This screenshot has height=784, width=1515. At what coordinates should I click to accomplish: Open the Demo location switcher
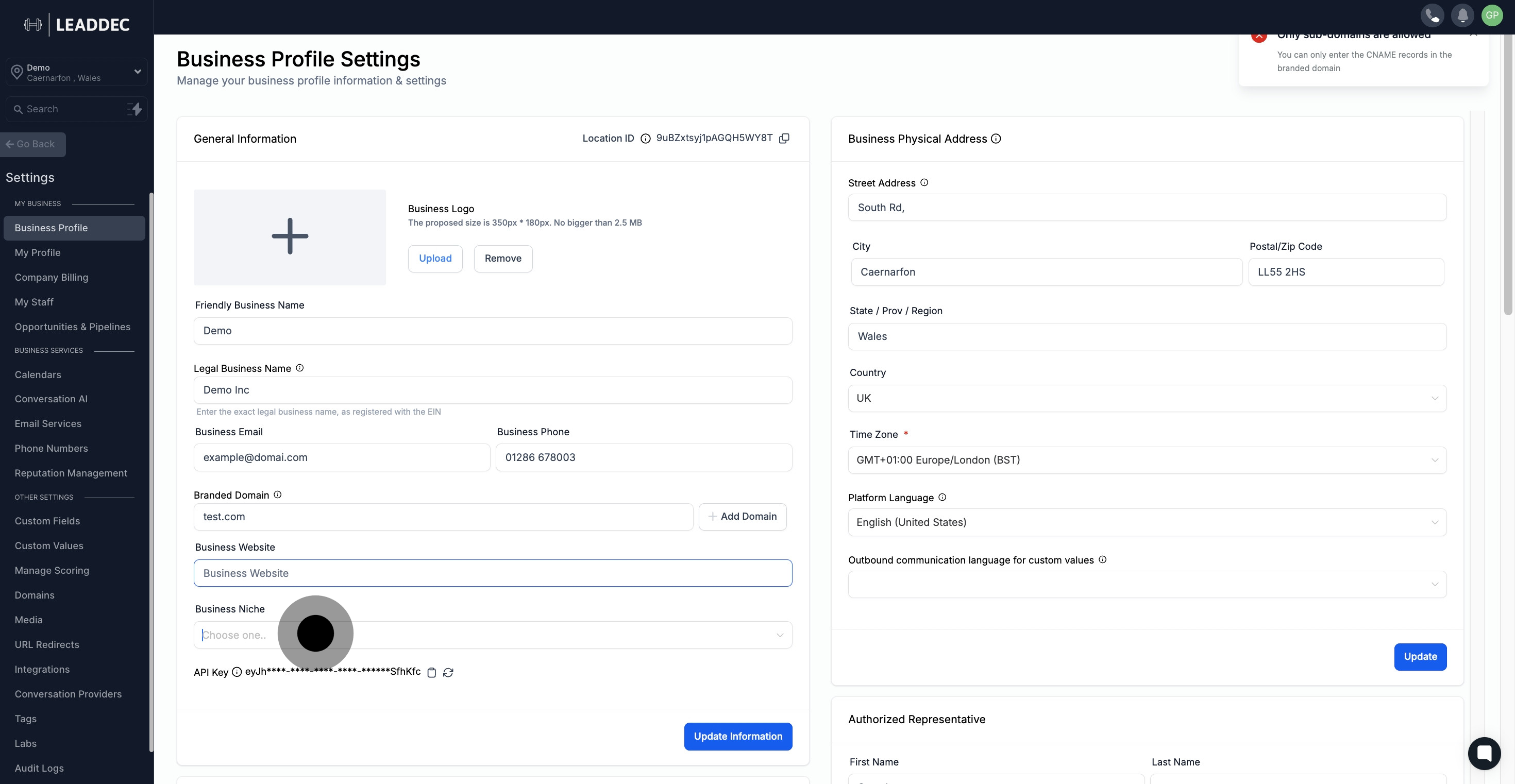[76, 72]
